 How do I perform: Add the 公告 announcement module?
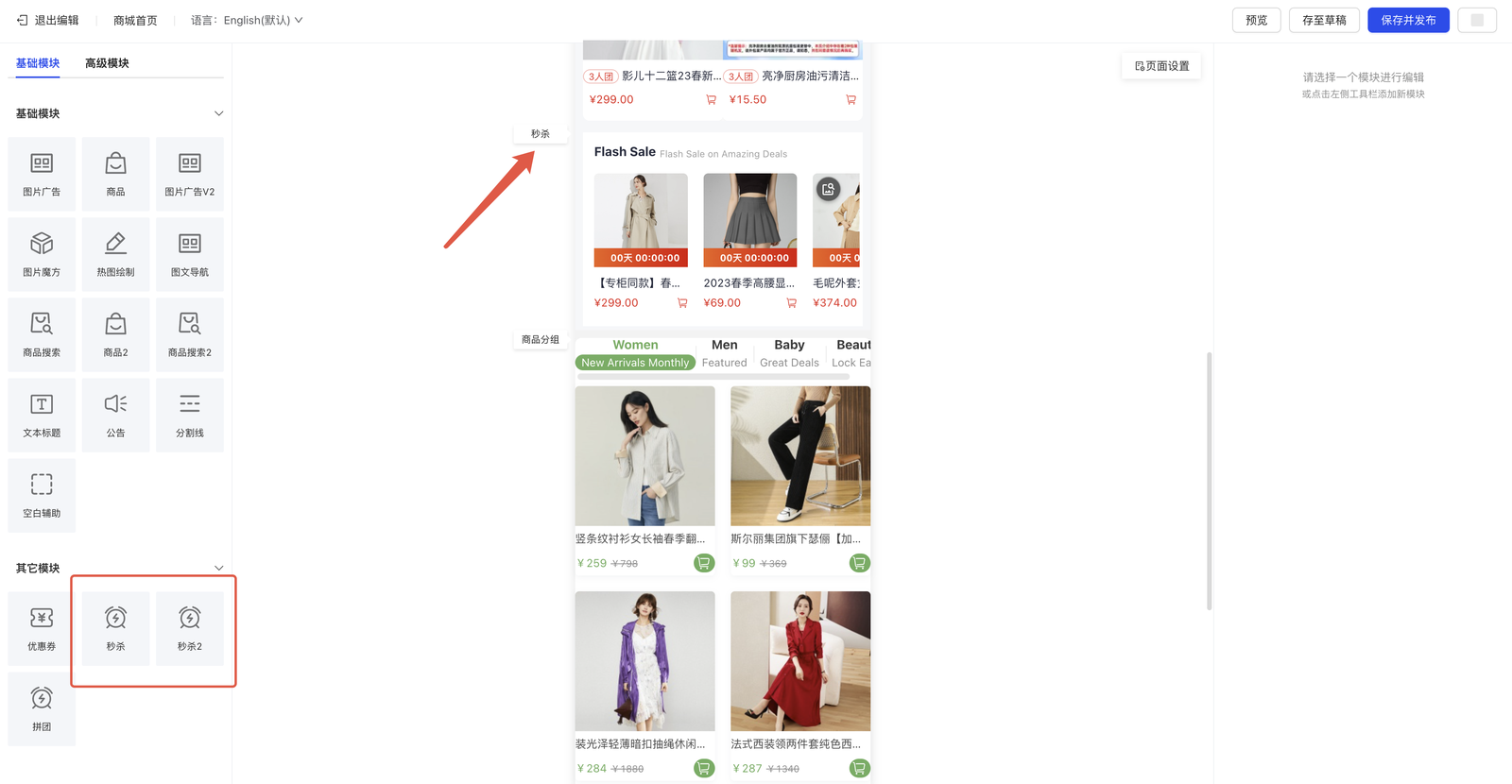pos(115,415)
